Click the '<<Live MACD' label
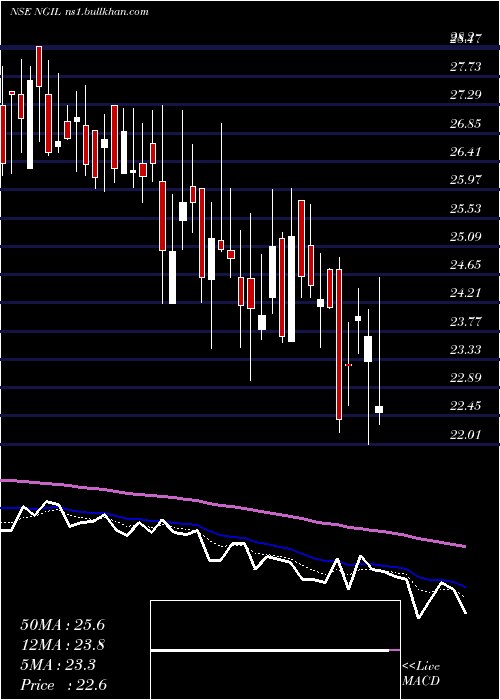Viewport: 500px width, 700px height. pos(421,674)
